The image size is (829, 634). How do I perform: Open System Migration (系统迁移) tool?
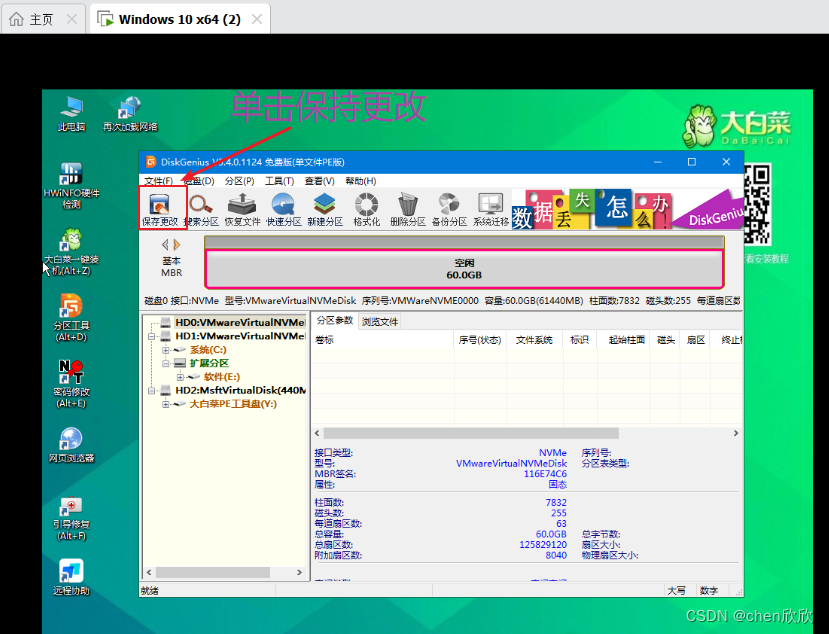(491, 209)
